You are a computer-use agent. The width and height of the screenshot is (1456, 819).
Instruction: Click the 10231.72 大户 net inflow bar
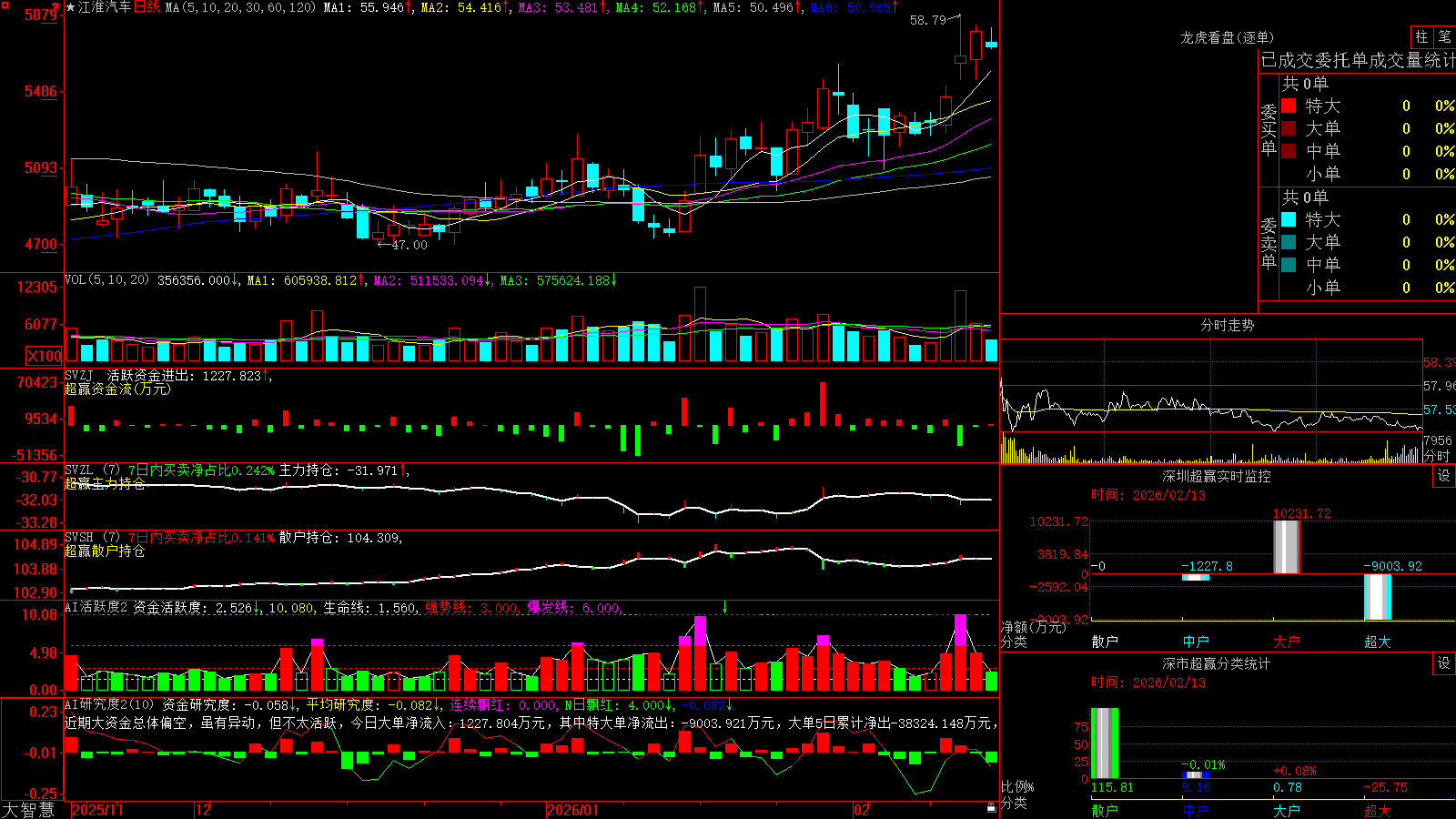tap(1287, 547)
